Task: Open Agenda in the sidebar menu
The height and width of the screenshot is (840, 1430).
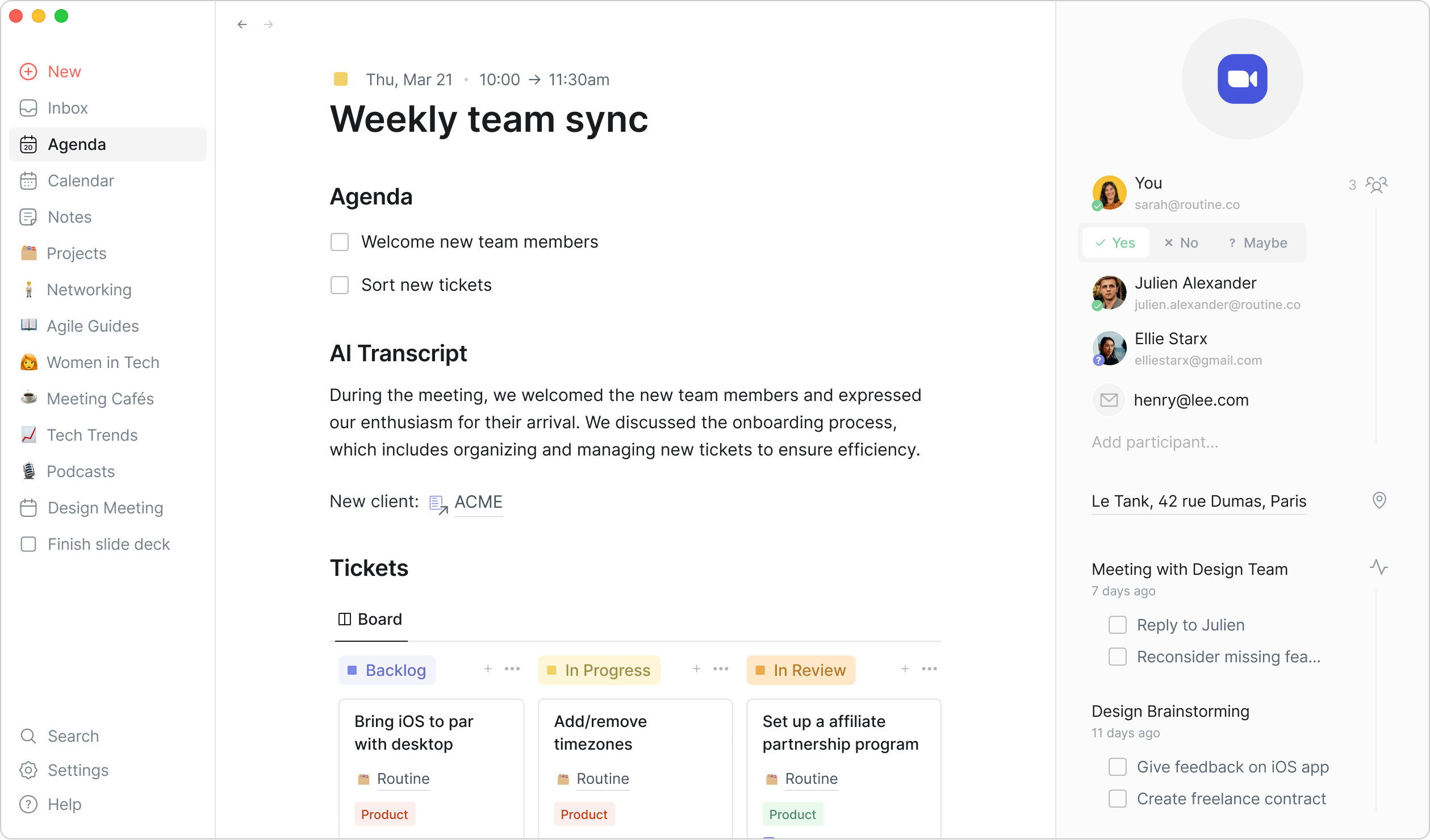Action: click(77, 144)
